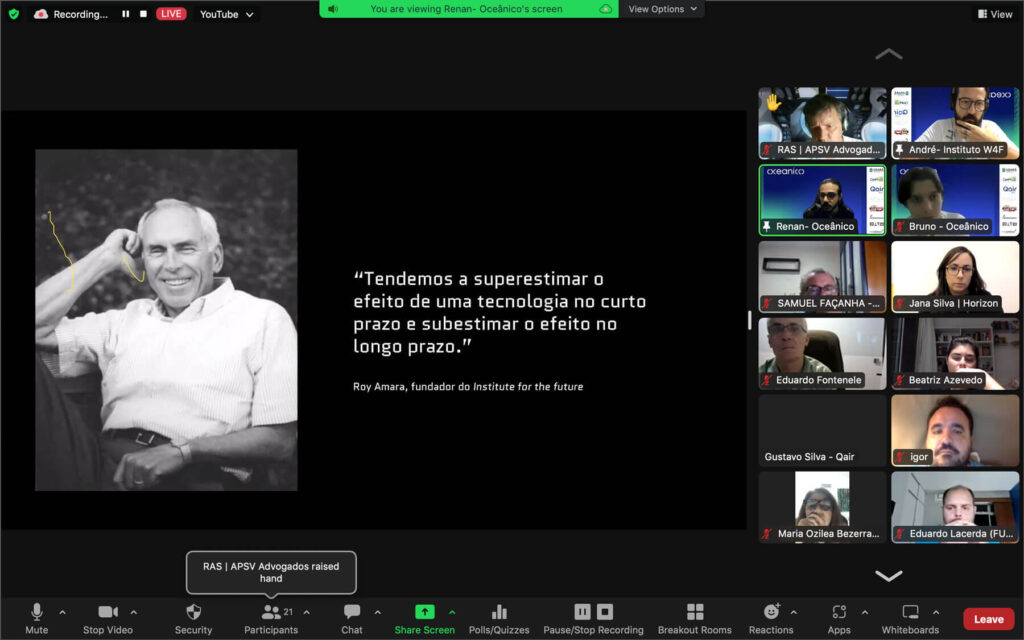
Task: Open Breakout Rooms
Action: [x=695, y=612]
